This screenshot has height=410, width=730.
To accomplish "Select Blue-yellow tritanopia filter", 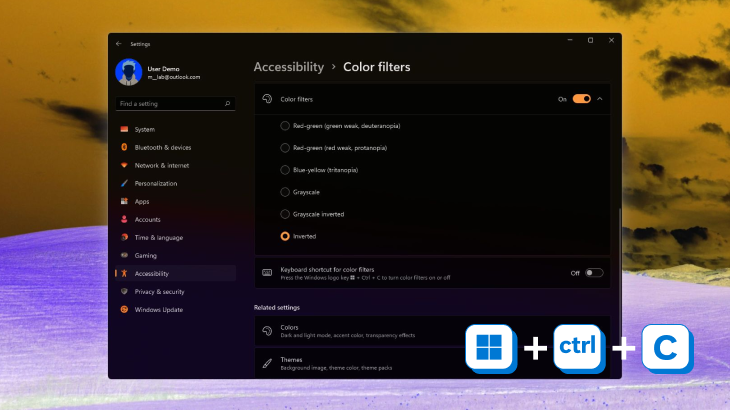I will pyautogui.click(x=285, y=170).
